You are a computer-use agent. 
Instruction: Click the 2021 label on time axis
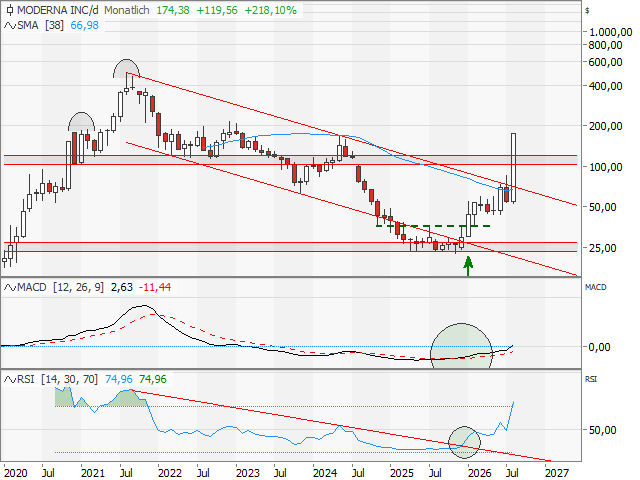(x=93, y=473)
